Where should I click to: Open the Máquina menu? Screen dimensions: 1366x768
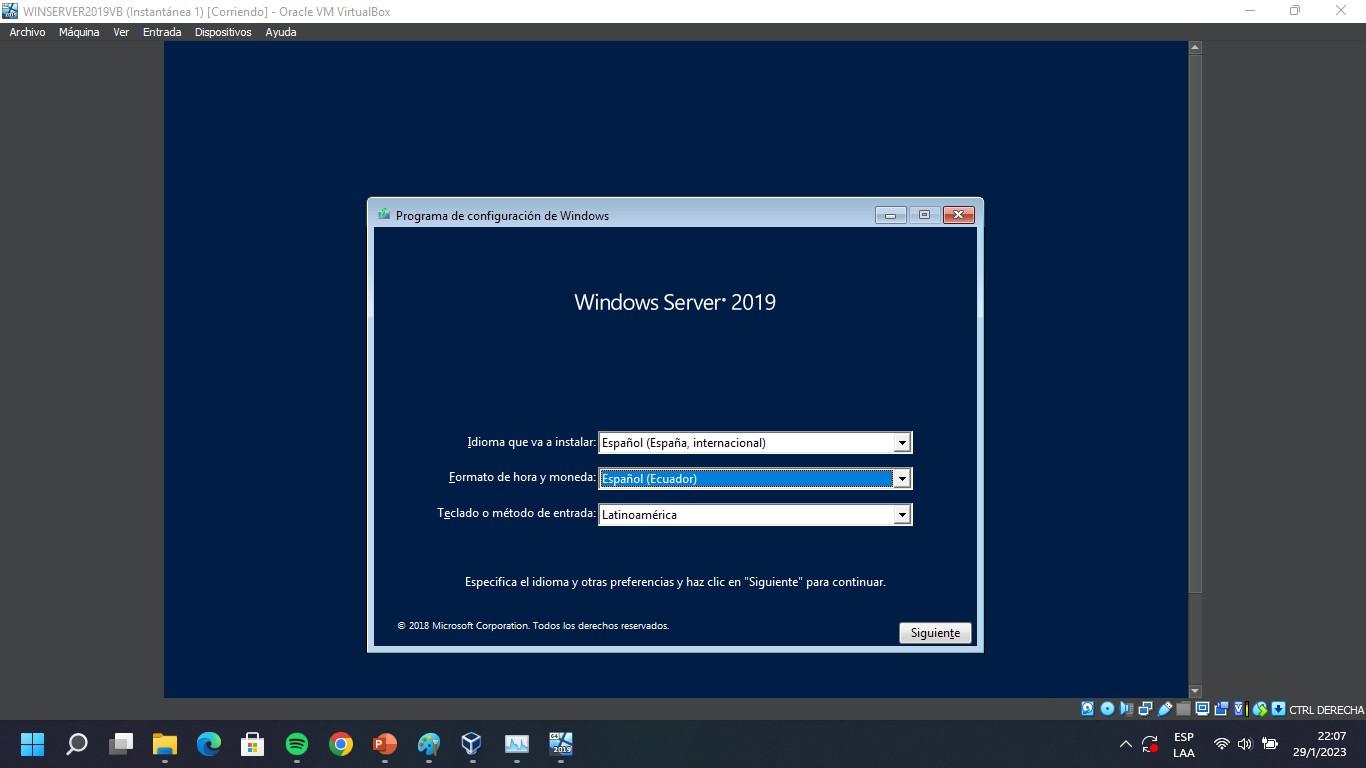pos(79,32)
